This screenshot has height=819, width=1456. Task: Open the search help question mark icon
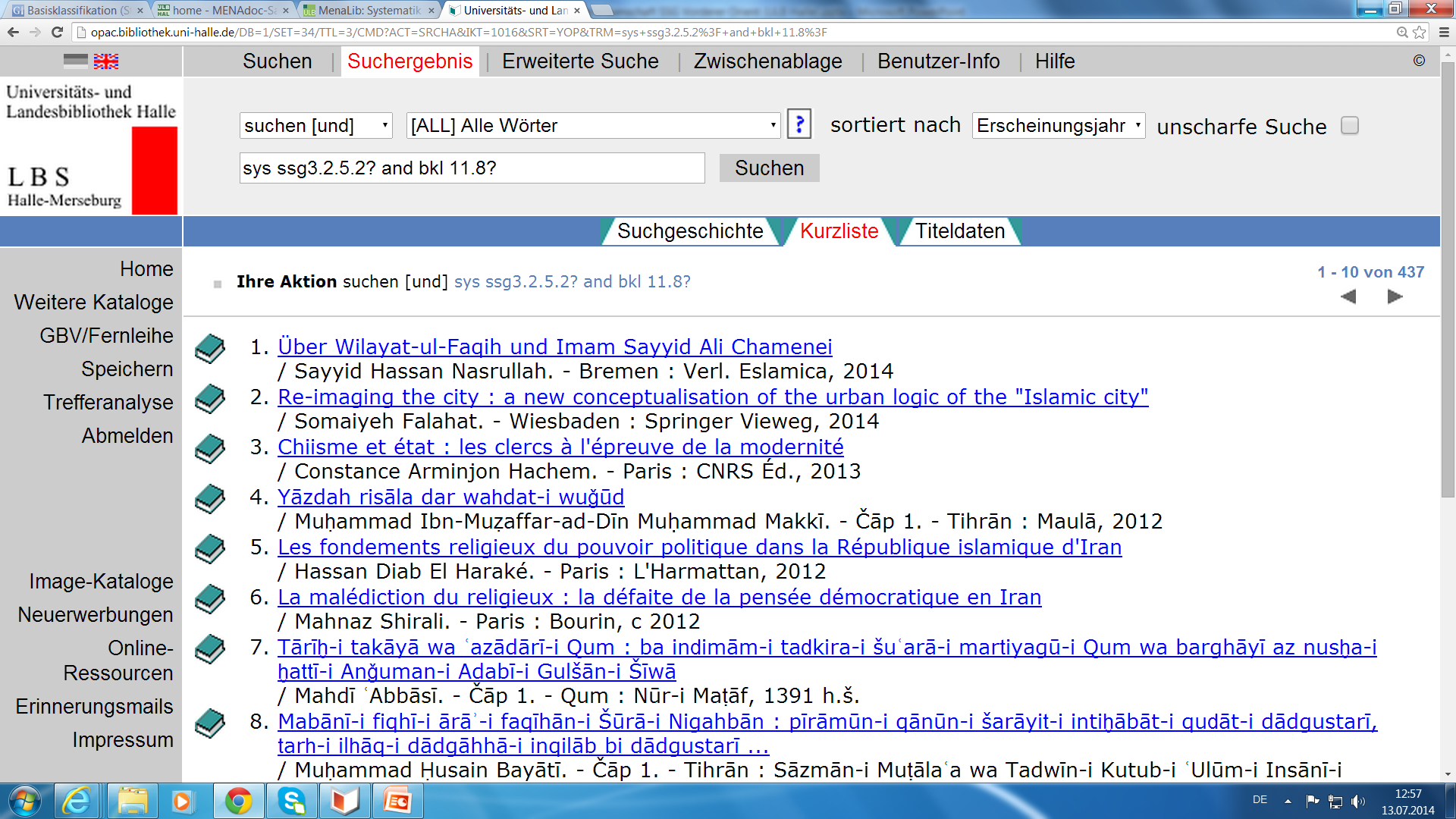click(x=799, y=124)
